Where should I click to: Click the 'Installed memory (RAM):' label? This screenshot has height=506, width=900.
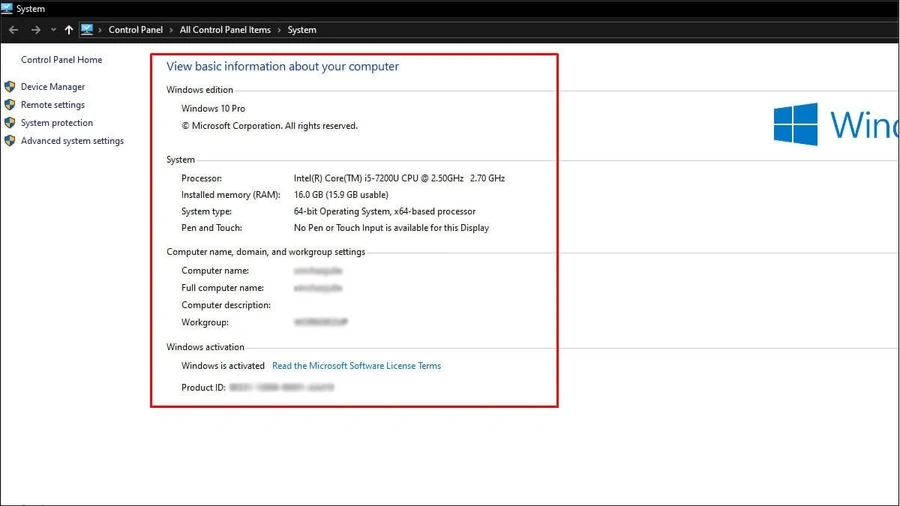pos(231,194)
